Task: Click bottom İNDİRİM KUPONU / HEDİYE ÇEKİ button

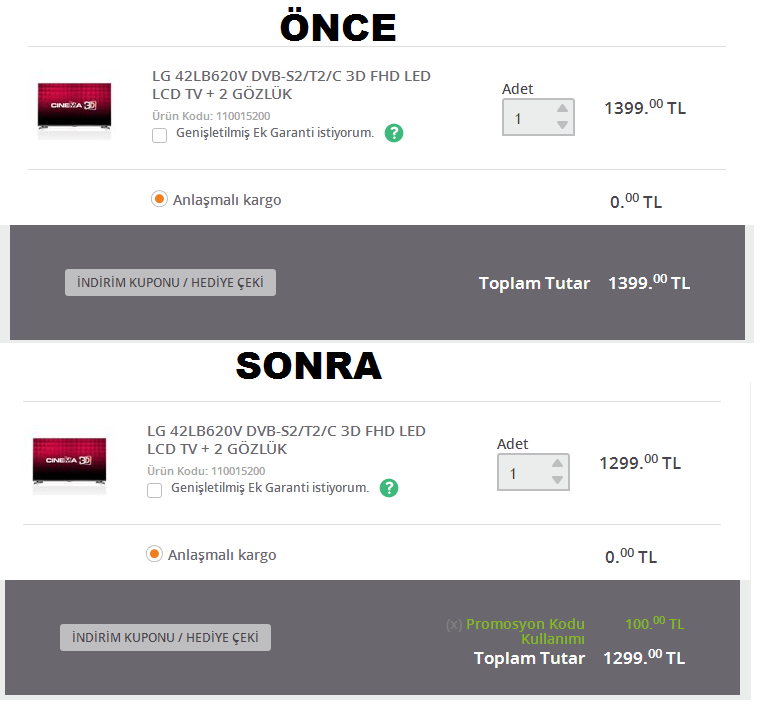Action: pos(165,637)
